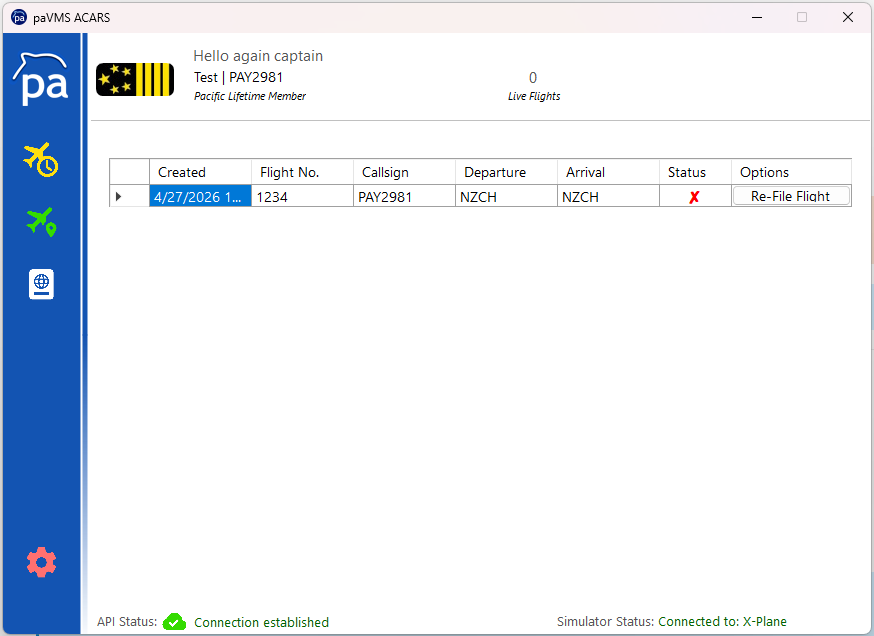The height and width of the screenshot is (636, 874).
Task: Select the PAY2981 callsign cell
Action: tap(404, 196)
